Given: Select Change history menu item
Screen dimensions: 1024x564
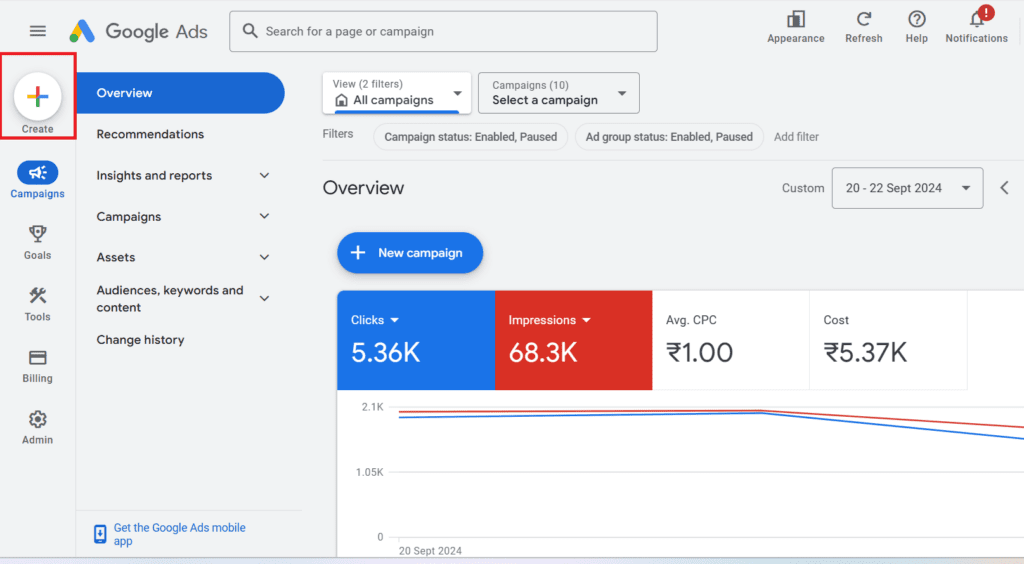Looking at the screenshot, I should pos(140,340).
